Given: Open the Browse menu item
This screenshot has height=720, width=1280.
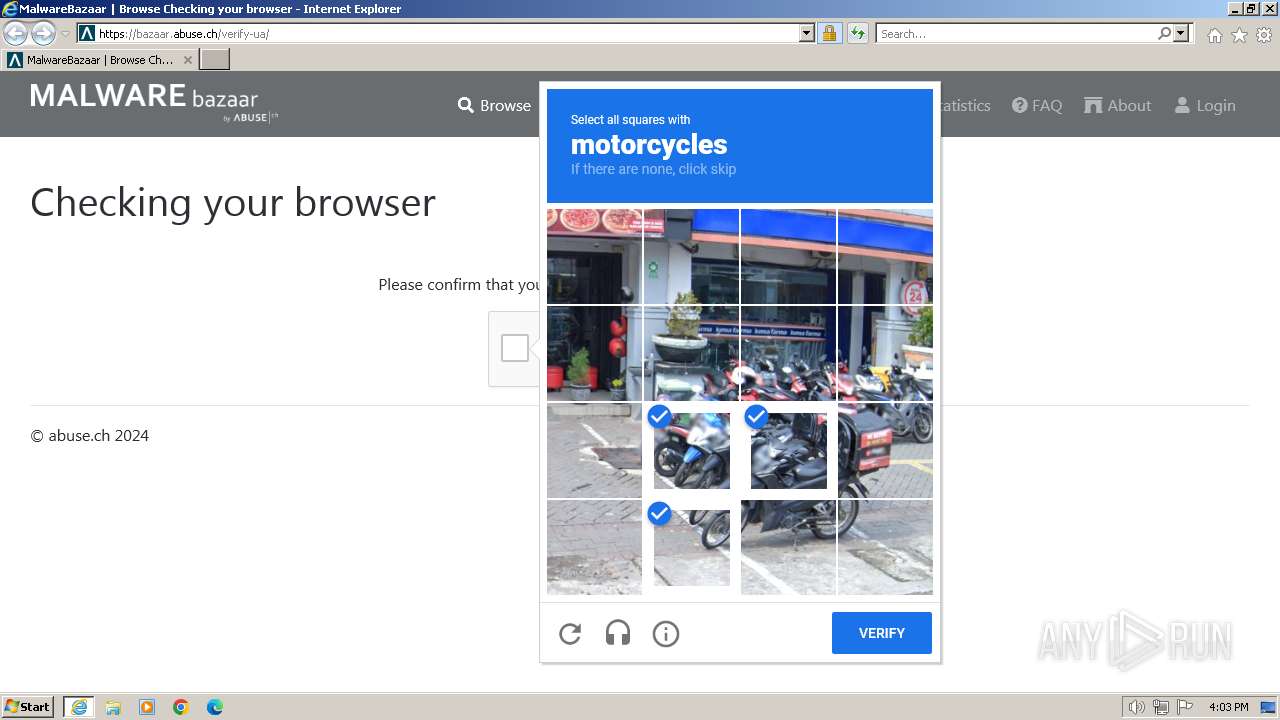Looking at the screenshot, I should [494, 105].
